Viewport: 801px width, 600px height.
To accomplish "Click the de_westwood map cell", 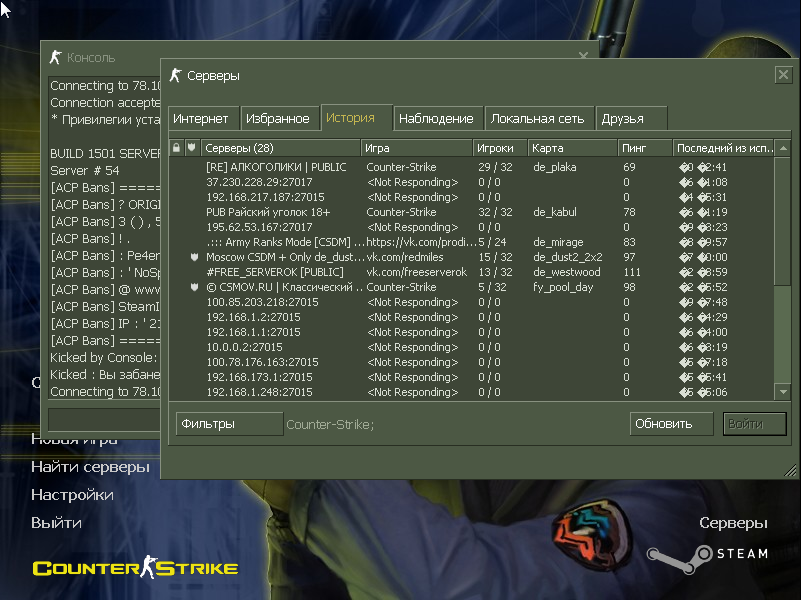I will tap(567, 273).
